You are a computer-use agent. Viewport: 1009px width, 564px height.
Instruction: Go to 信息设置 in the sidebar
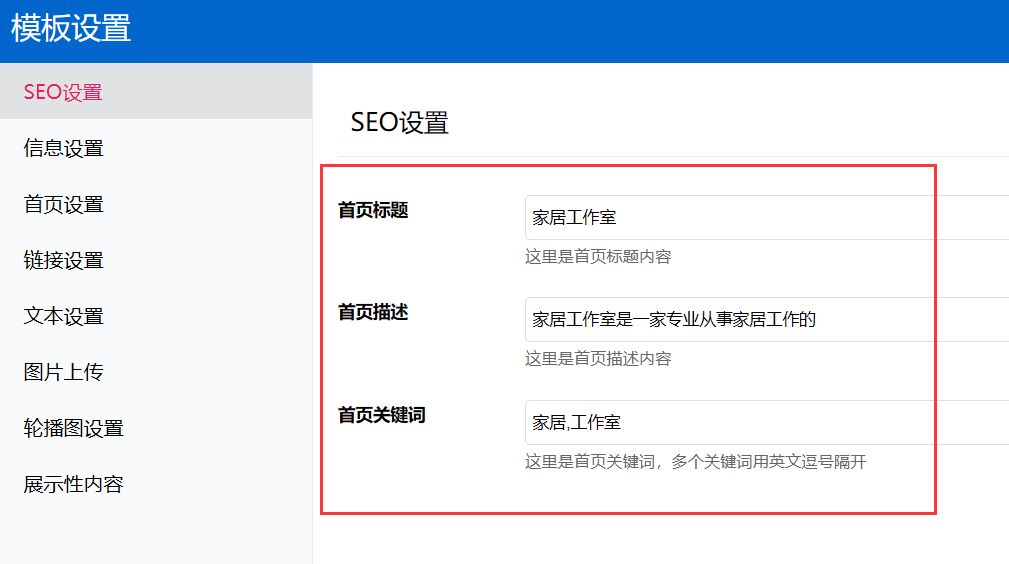point(64,149)
